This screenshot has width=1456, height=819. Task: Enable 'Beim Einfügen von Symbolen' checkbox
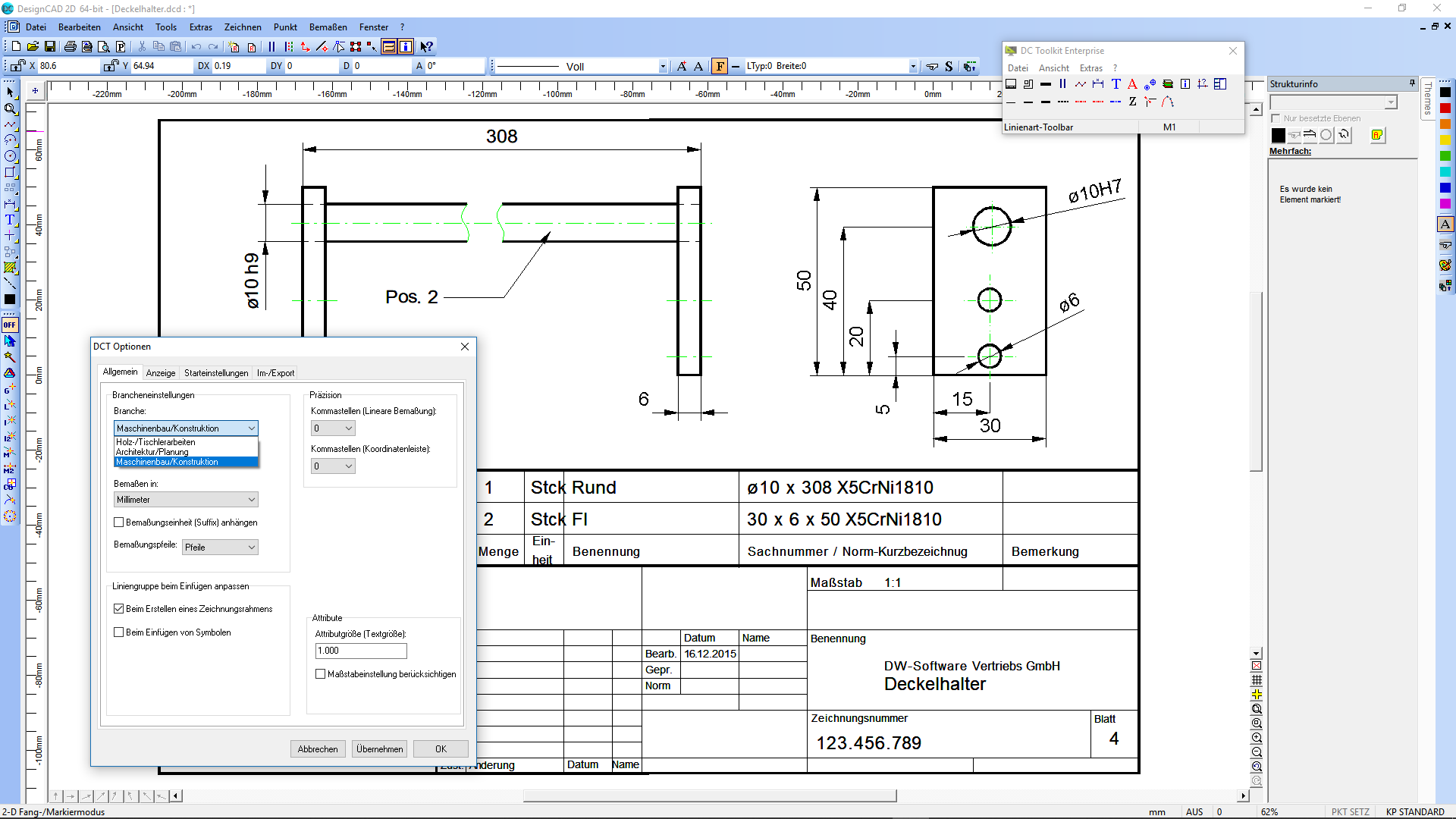(119, 632)
